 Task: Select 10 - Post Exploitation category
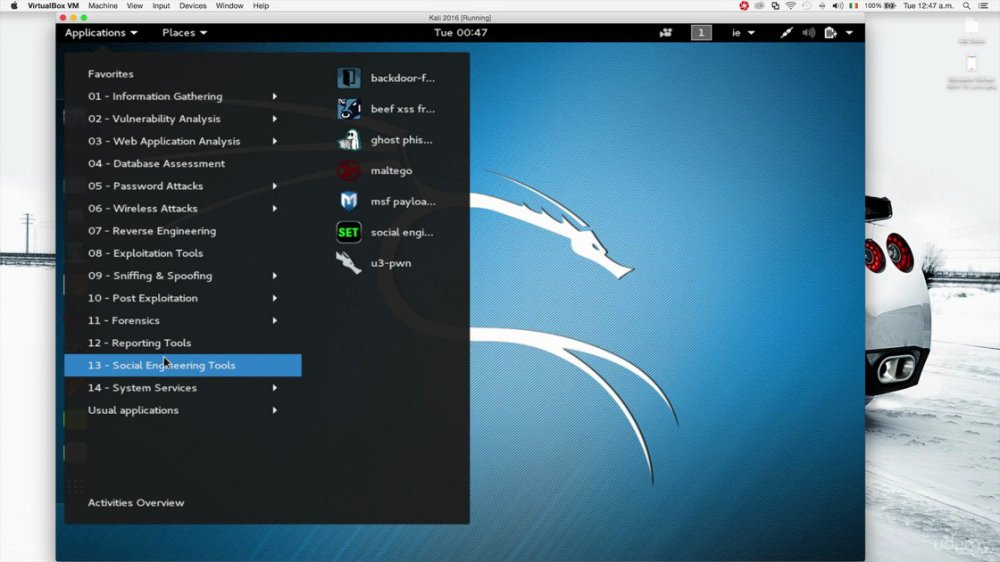(183, 298)
